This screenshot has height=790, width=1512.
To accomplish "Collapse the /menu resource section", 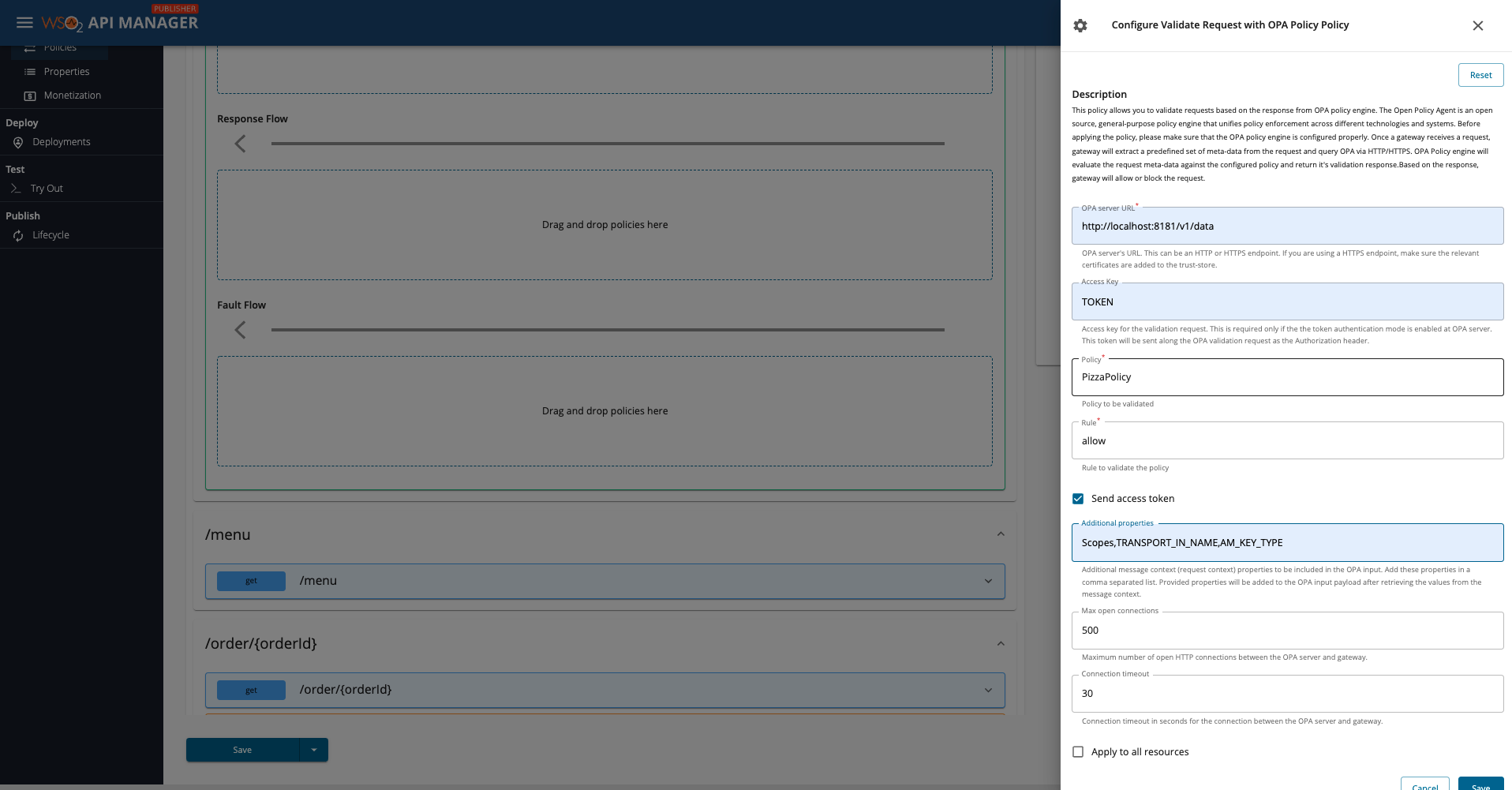I will (x=1001, y=534).
